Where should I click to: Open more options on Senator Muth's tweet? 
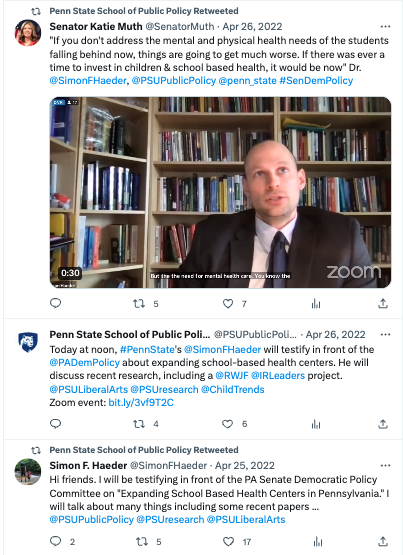click(385, 27)
